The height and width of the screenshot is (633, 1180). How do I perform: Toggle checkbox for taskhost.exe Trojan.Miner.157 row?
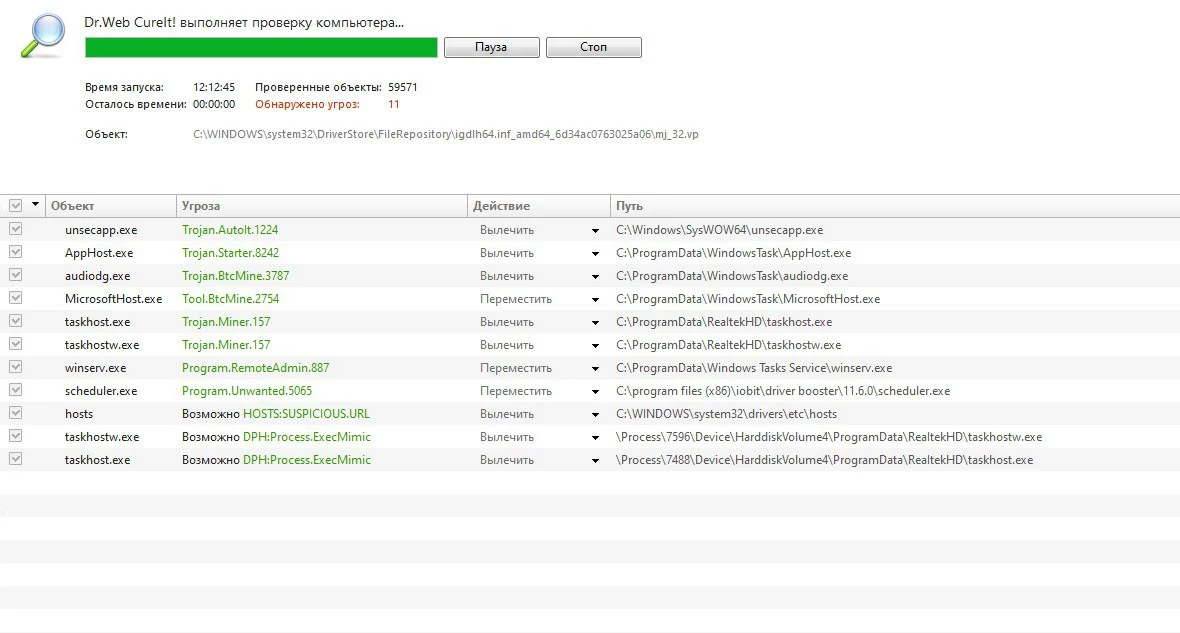(x=15, y=321)
